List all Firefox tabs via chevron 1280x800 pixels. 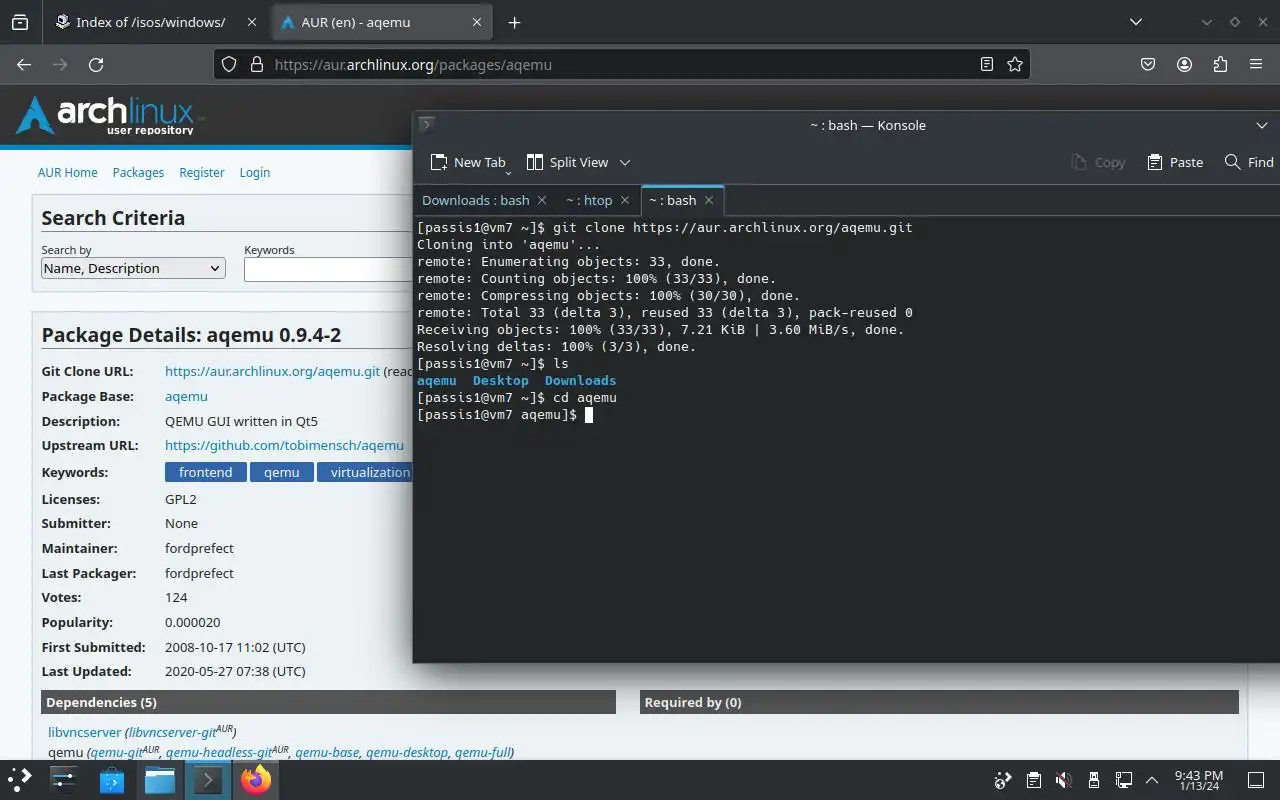pyautogui.click(x=1135, y=22)
